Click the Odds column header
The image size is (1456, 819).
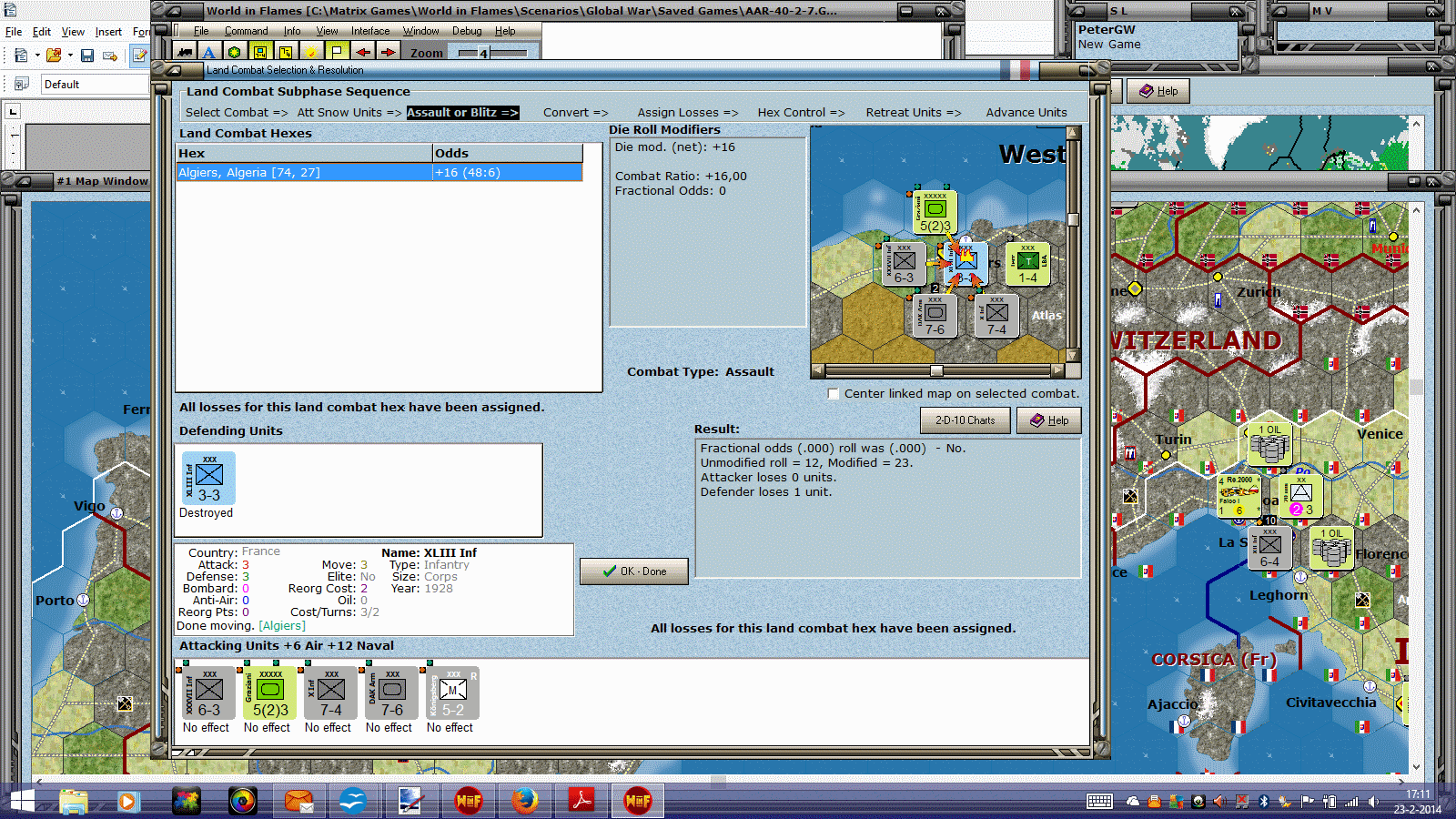(x=508, y=153)
